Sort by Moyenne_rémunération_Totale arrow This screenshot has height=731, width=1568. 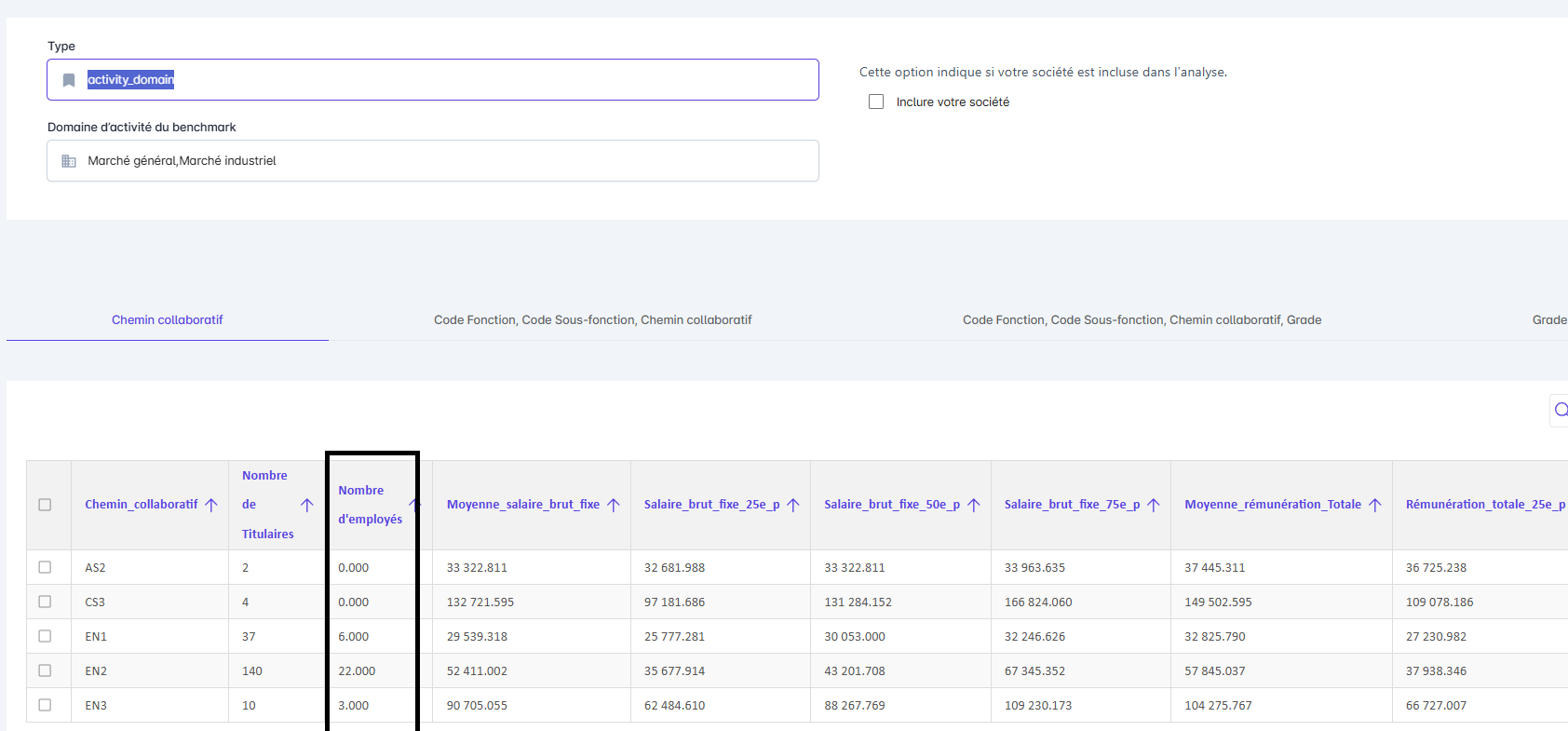pos(1375,505)
